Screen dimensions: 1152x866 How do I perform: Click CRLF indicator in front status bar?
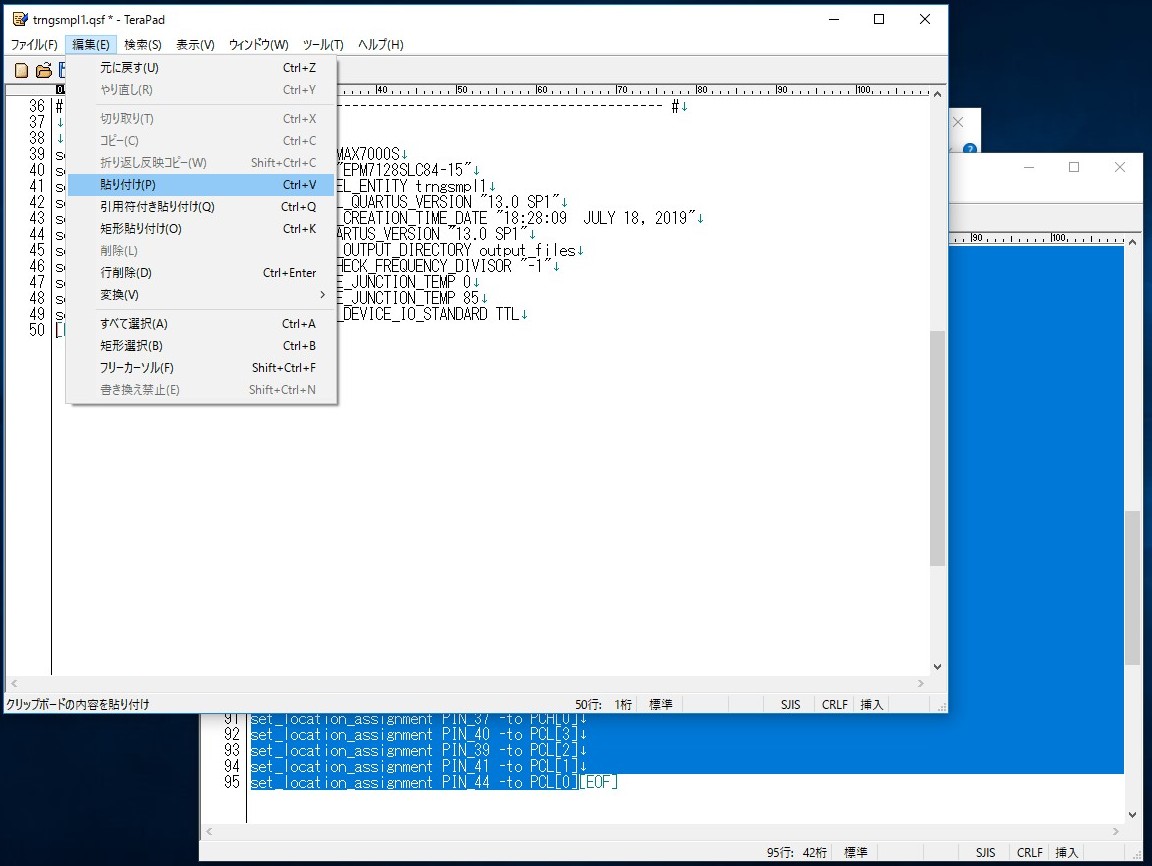click(x=835, y=704)
